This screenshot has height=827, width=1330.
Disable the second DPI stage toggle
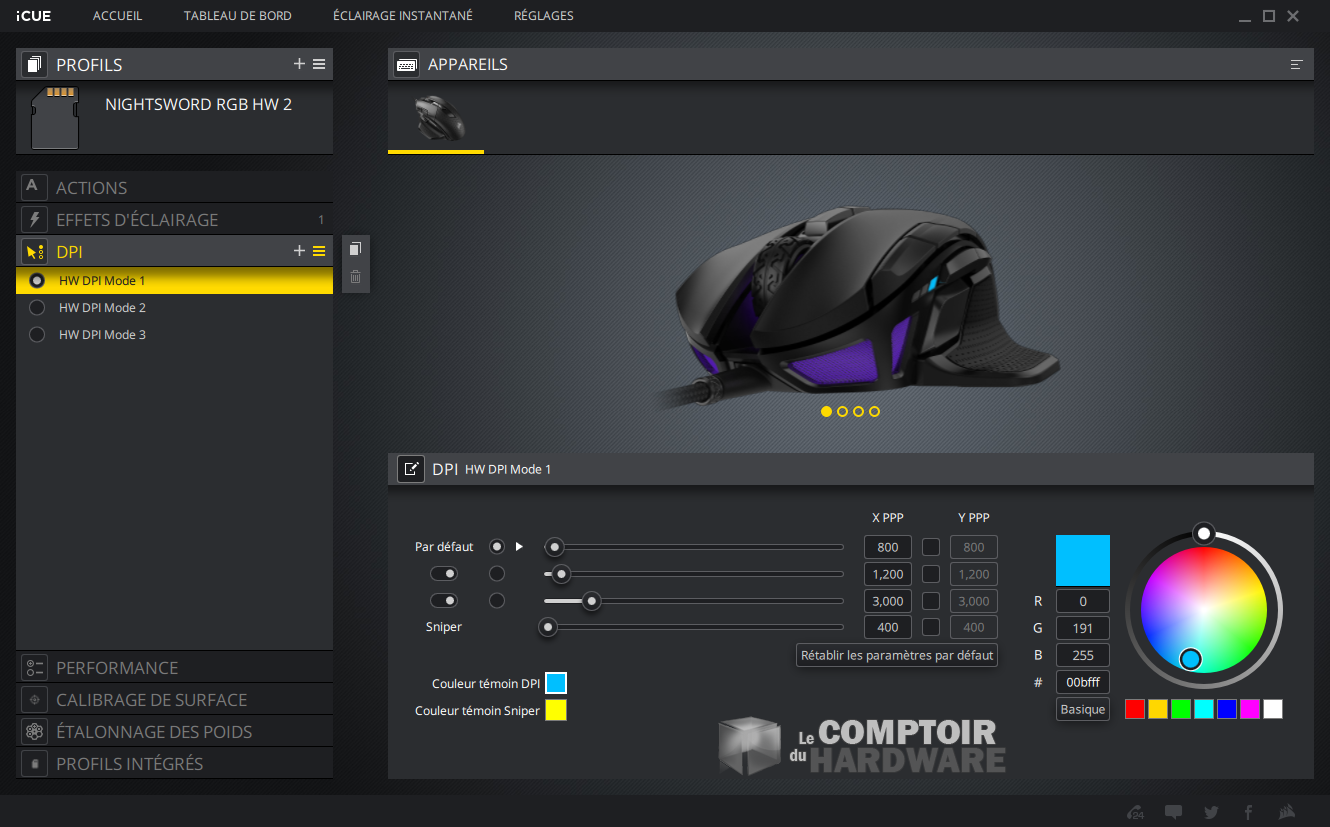coord(443,573)
